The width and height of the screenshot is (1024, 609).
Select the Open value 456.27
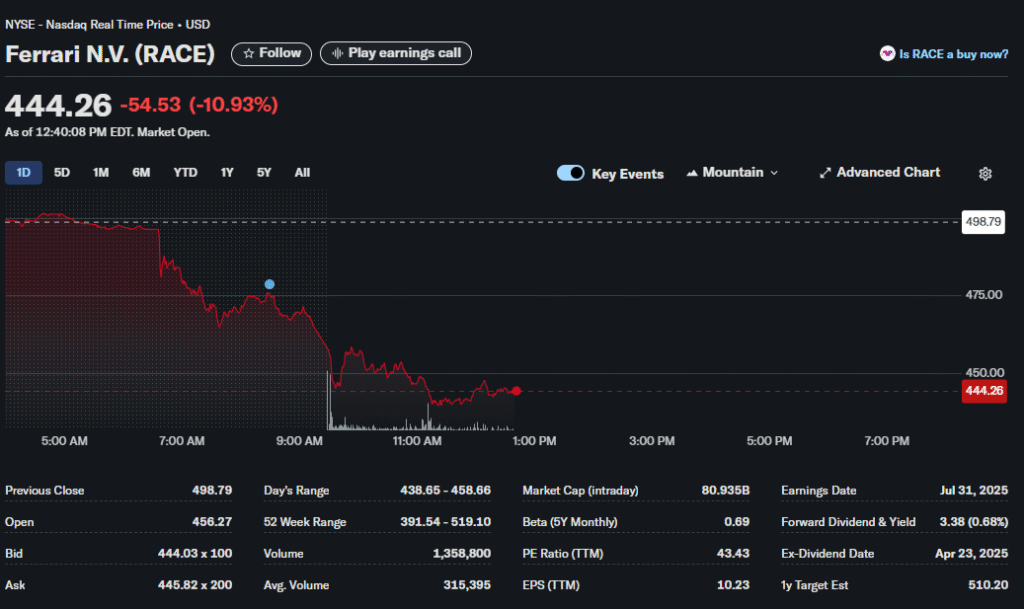(212, 522)
